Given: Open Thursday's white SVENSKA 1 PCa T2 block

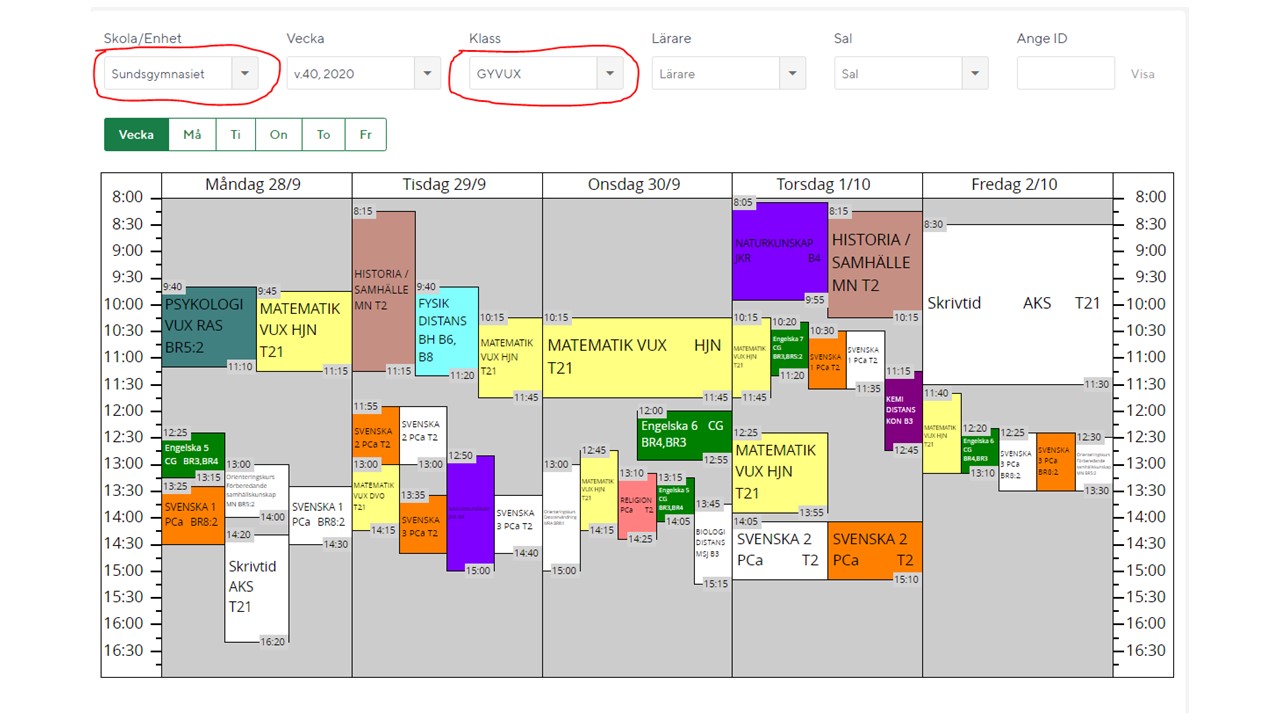Looking at the screenshot, I should point(865,359).
